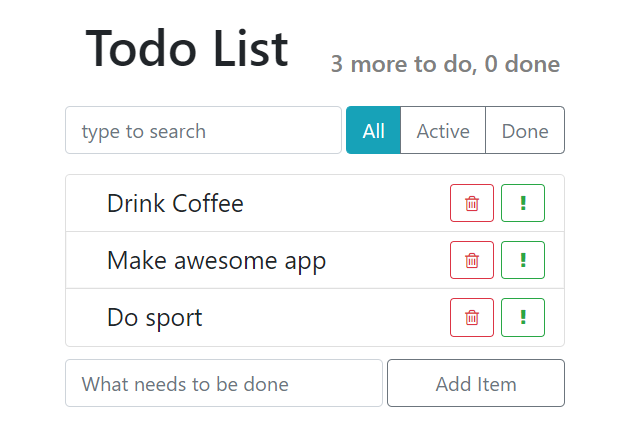The width and height of the screenshot is (627, 447).
Task: Click the '3 more to do, 0 done' counter
Action: 445,64
